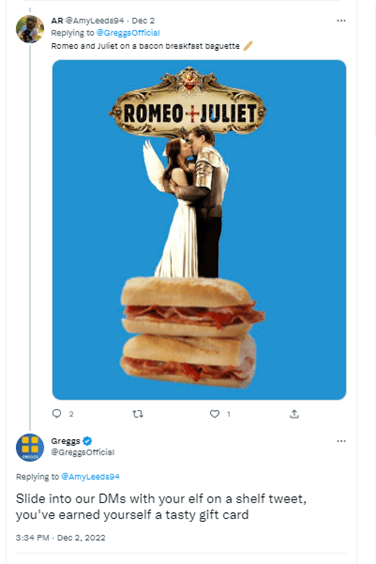Click the @GreggsOfficial handle under Greggs
Image resolution: width=376 pixels, height=564 pixels.
pos(83,452)
